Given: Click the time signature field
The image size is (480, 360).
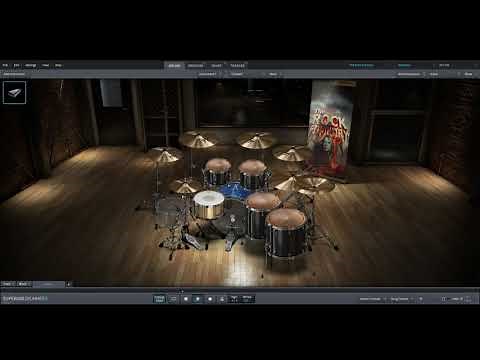Looking at the screenshot, I should 234,299.
